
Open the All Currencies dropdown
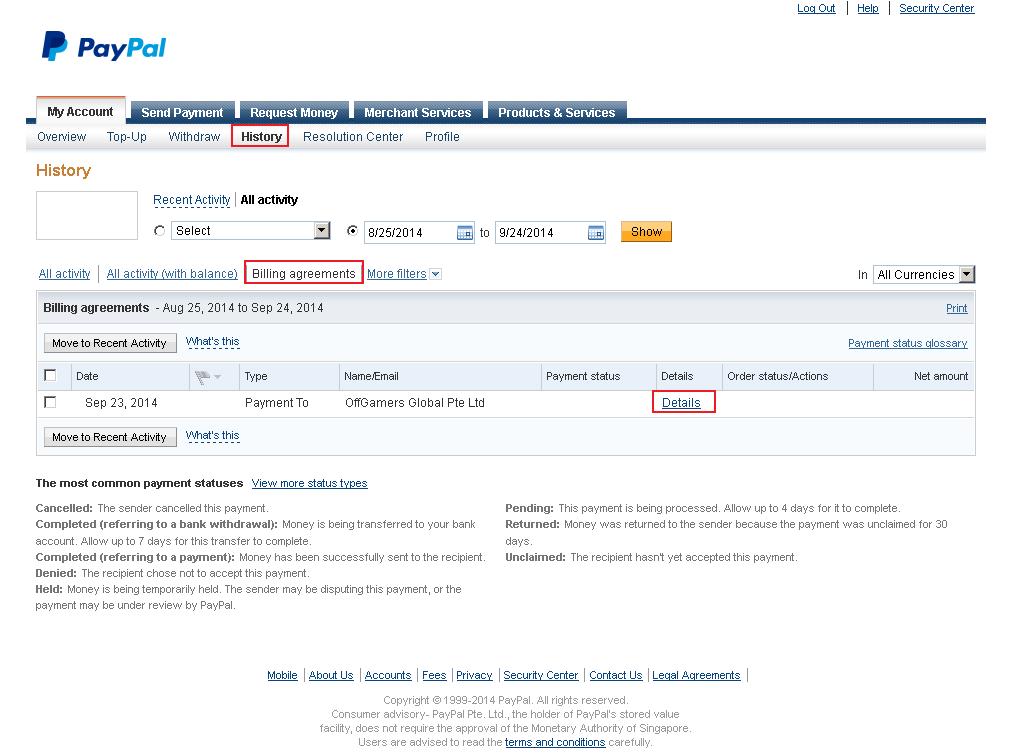click(922, 274)
